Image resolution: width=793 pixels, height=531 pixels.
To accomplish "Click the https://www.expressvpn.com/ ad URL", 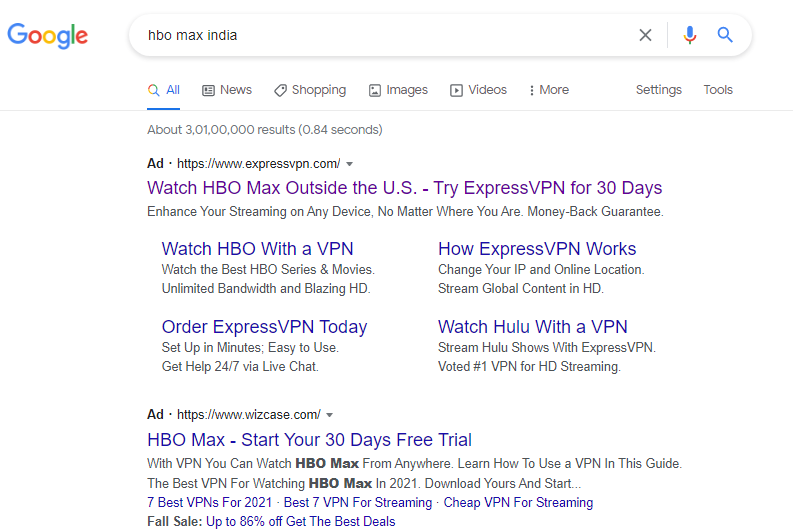I will tap(258, 164).
